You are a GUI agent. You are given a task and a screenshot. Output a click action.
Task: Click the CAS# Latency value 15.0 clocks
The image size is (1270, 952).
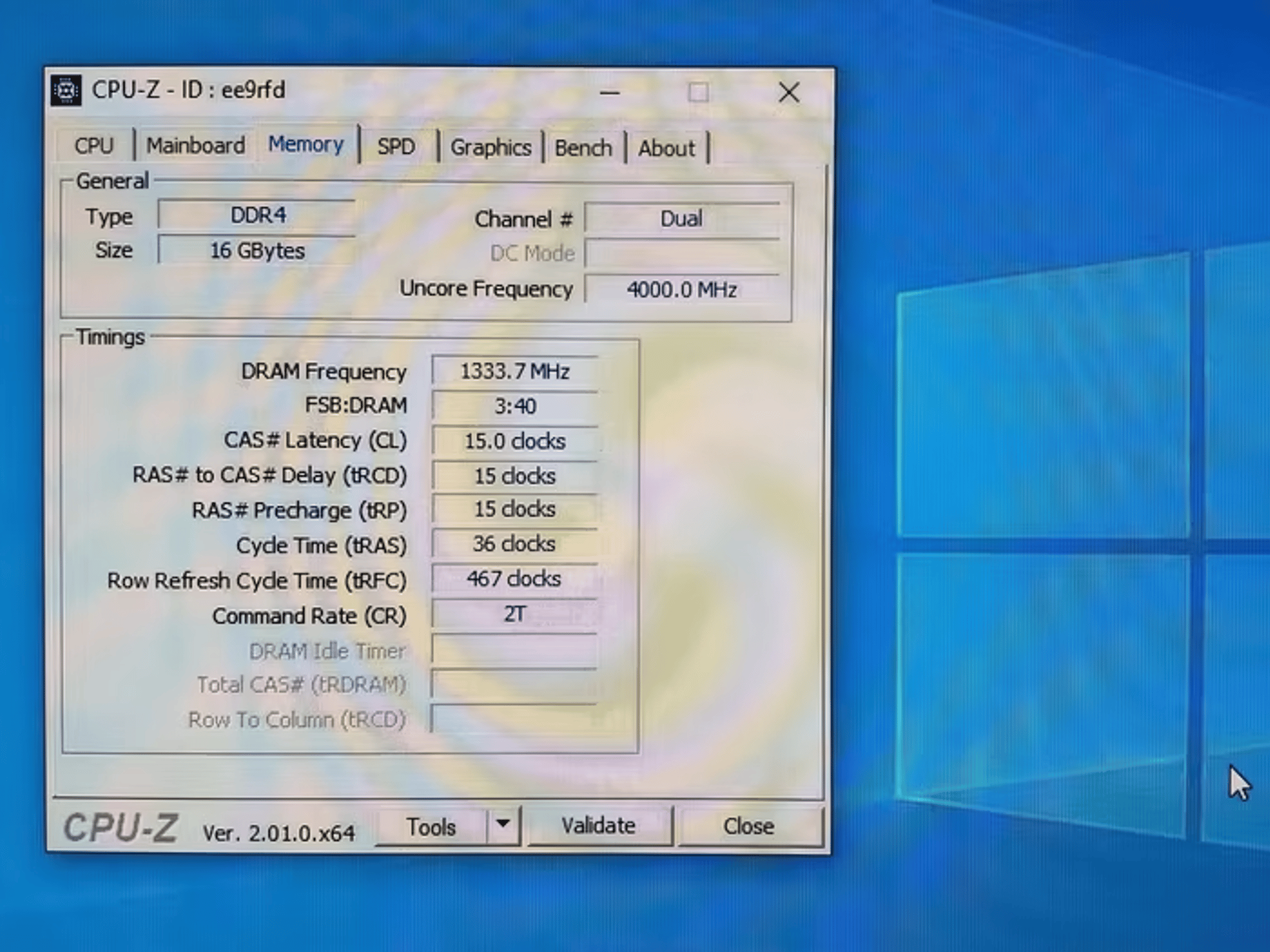515,441
